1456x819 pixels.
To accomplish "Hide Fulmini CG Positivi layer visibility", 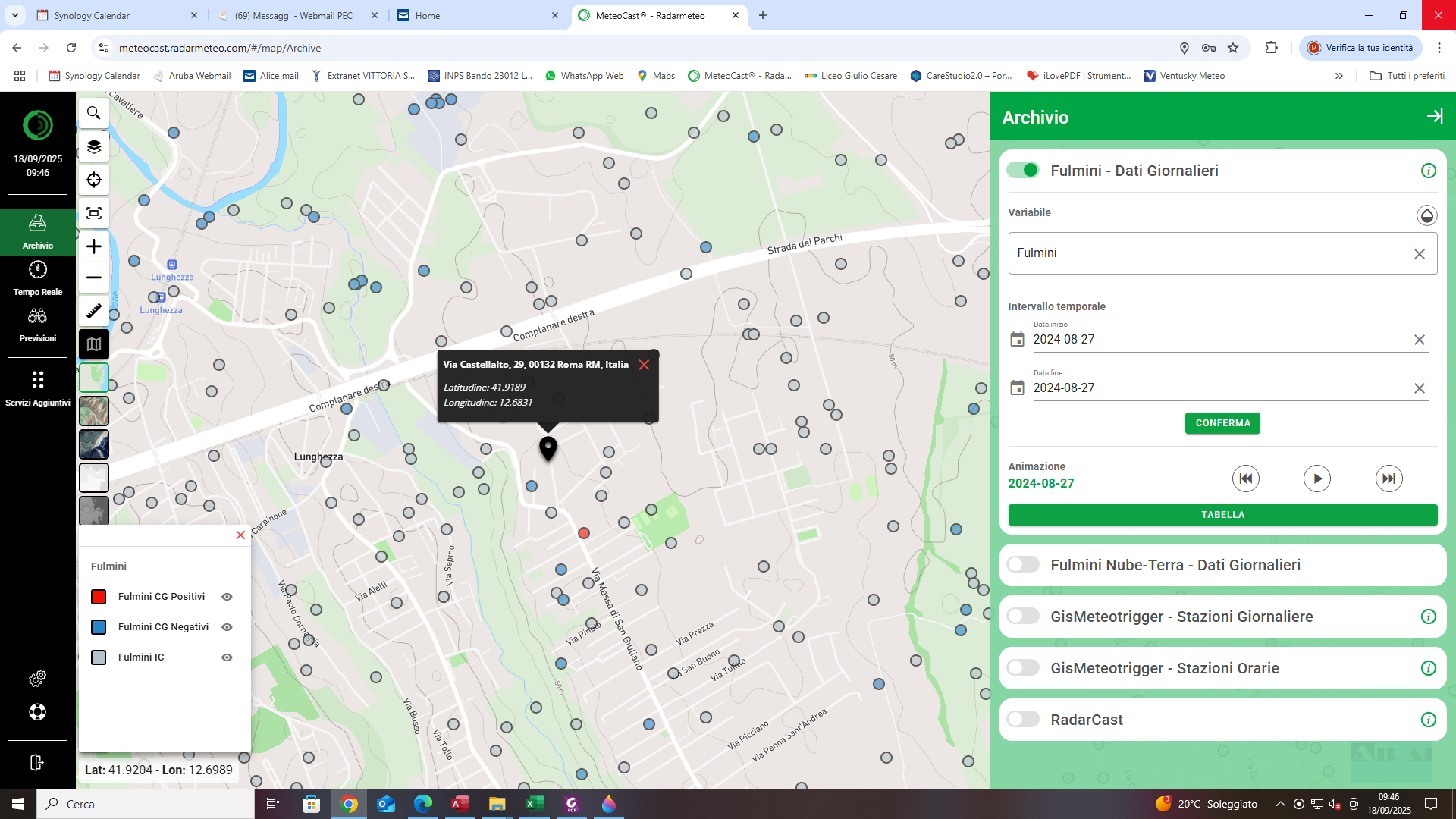I will tap(227, 597).
